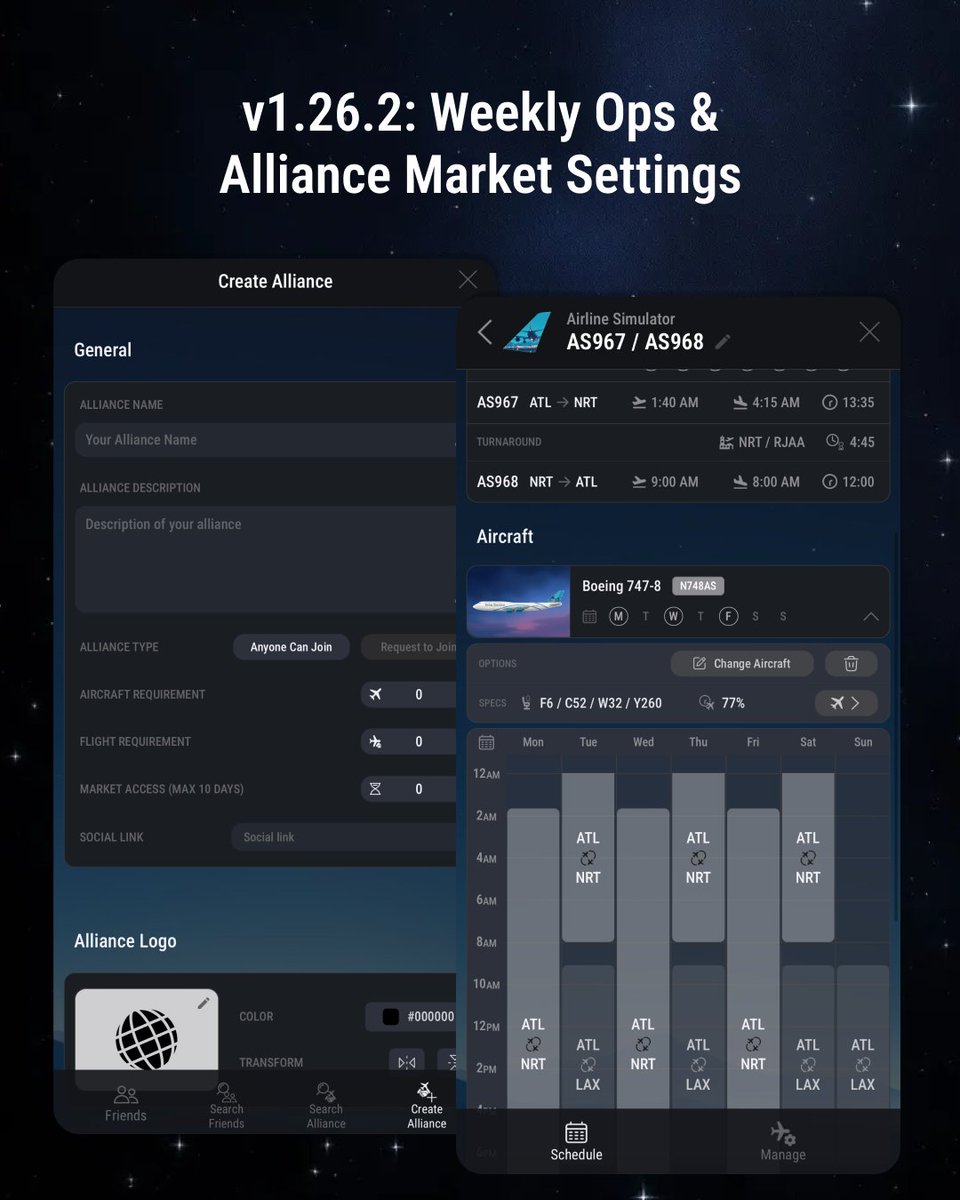Click the Boeing 747-8 aircraft thumbnail
Viewport: 960px width, 1200px height.
(x=518, y=602)
